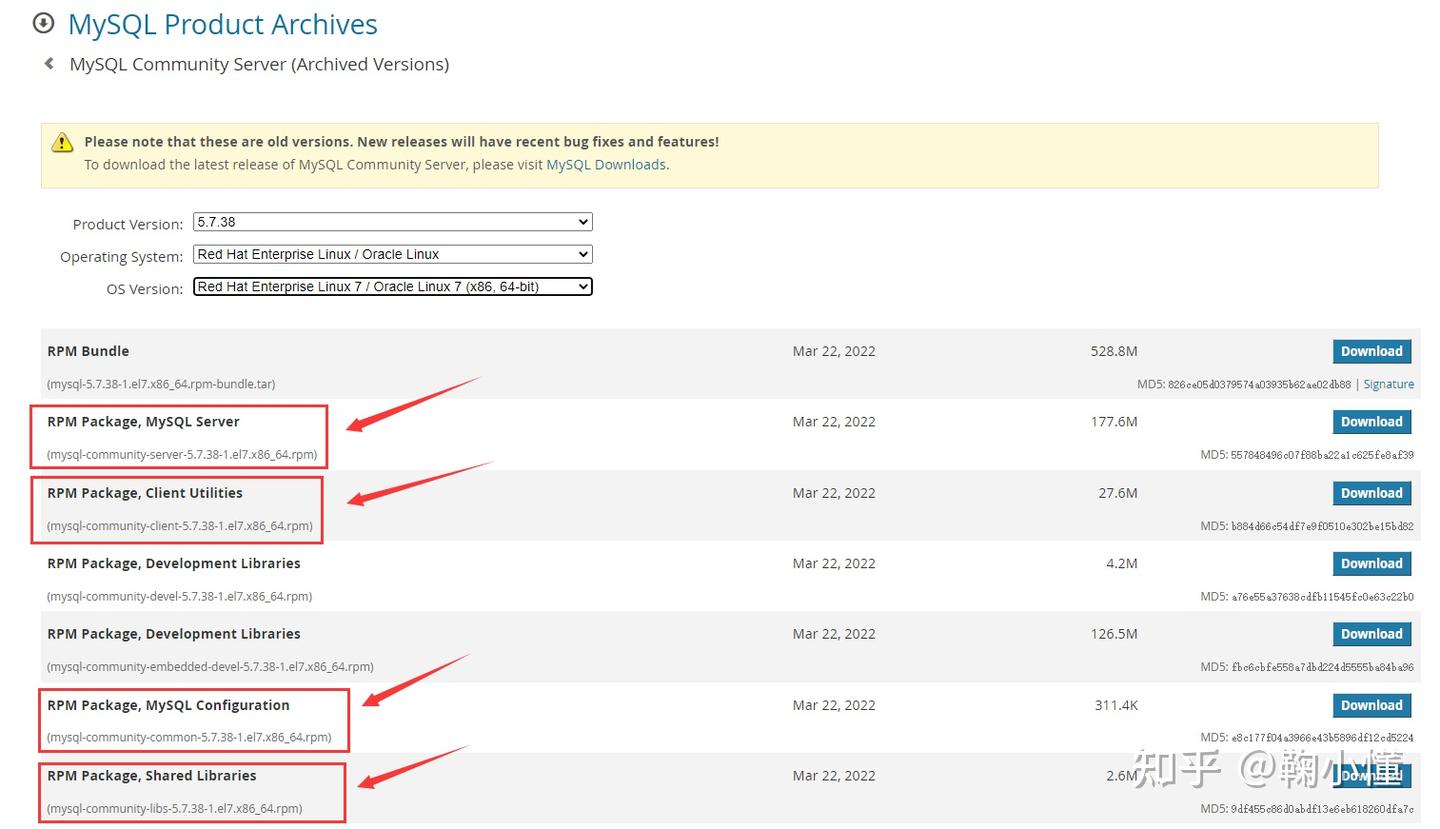Click filename mysql-community-embedded-devel-5.7.38-1.el7.x86_64.rpm

[210, 667]
